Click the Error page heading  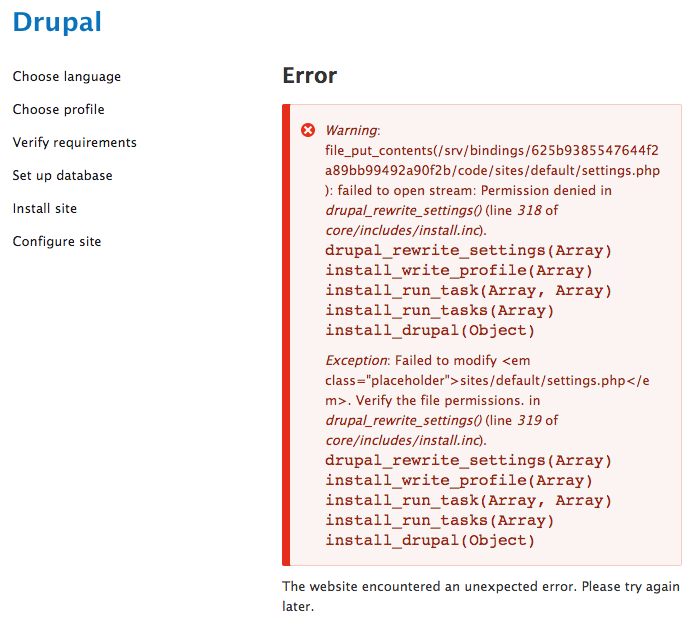(310, 75)
